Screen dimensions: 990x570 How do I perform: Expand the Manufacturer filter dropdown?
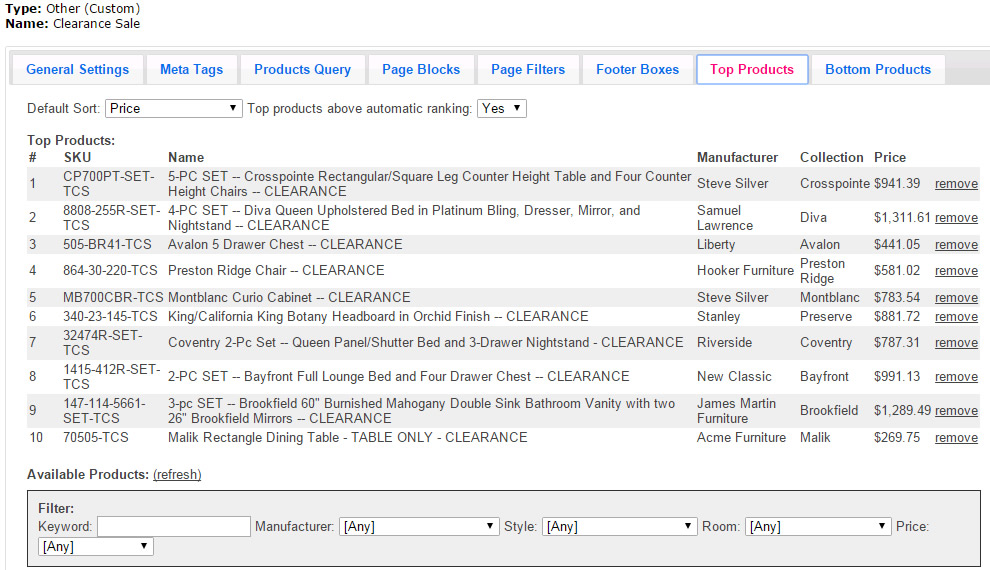pyautogui.click(x=419, y=526)
